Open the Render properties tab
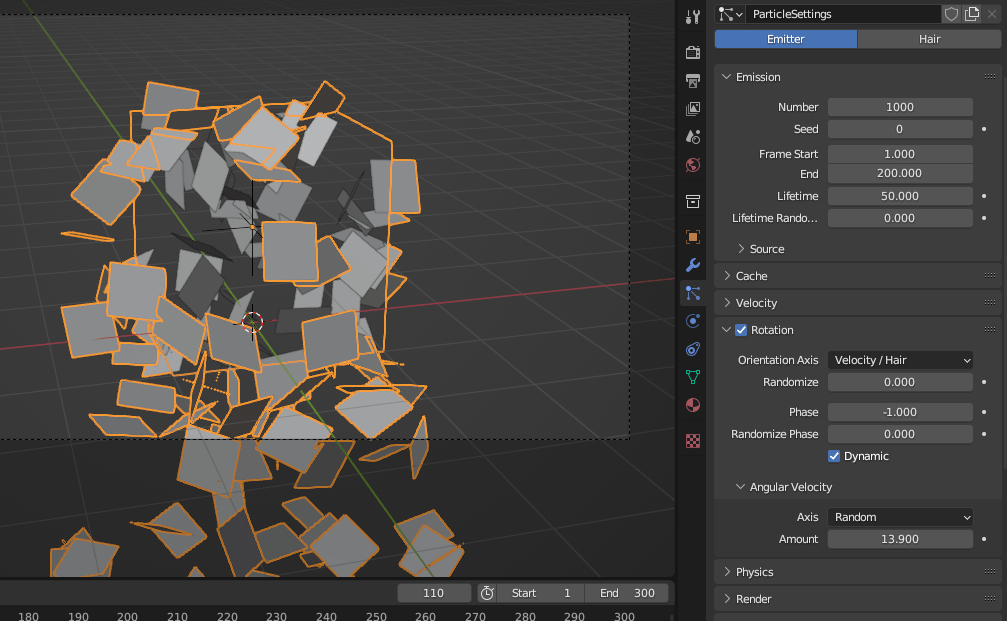 (692, 52)
